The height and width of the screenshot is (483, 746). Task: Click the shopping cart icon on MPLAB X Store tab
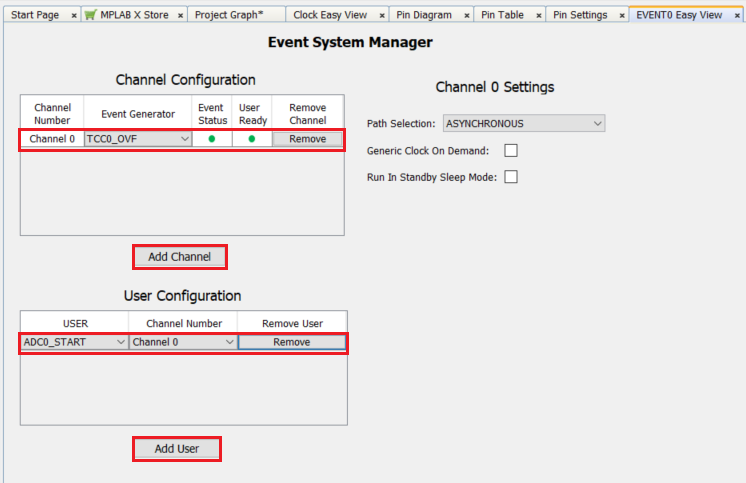pyautogui.click(x=91, y=15)
